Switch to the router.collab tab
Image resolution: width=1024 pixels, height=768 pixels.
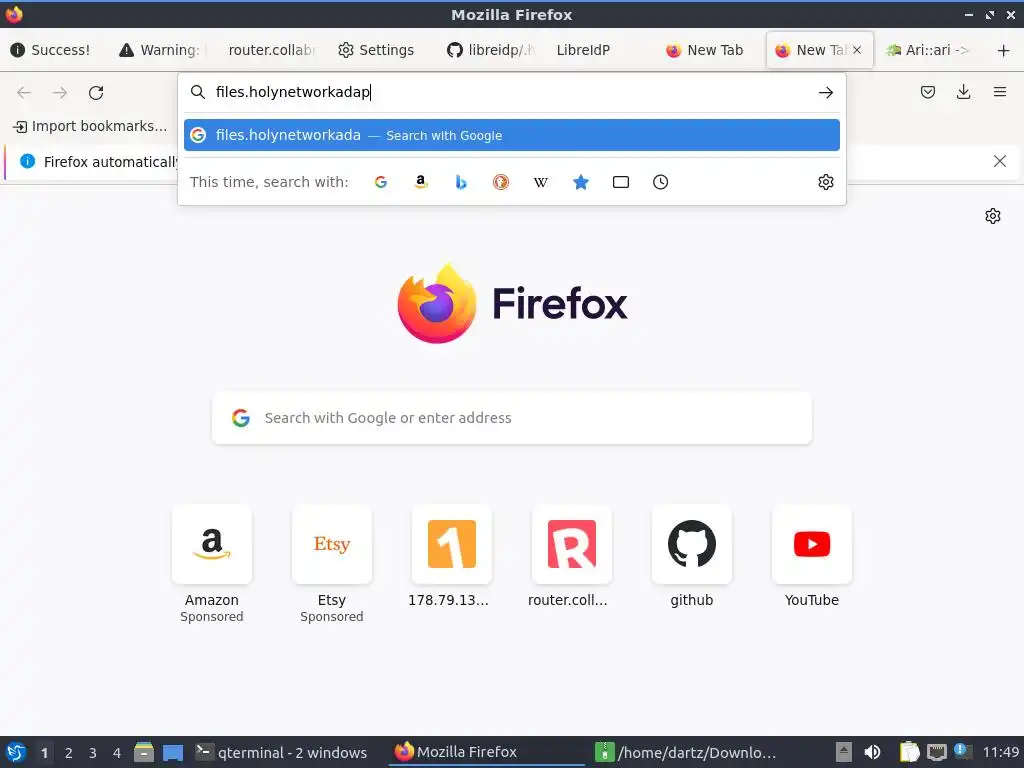click(271, 50)
